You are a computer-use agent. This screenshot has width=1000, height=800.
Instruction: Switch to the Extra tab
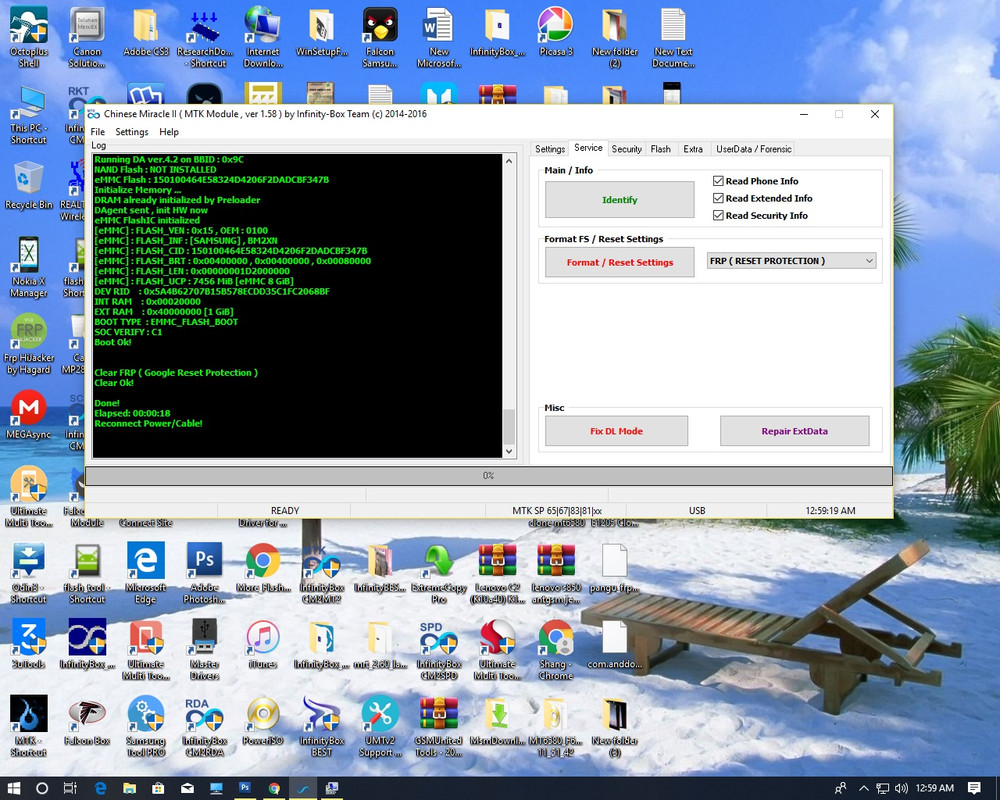click(x=693, y=149)
